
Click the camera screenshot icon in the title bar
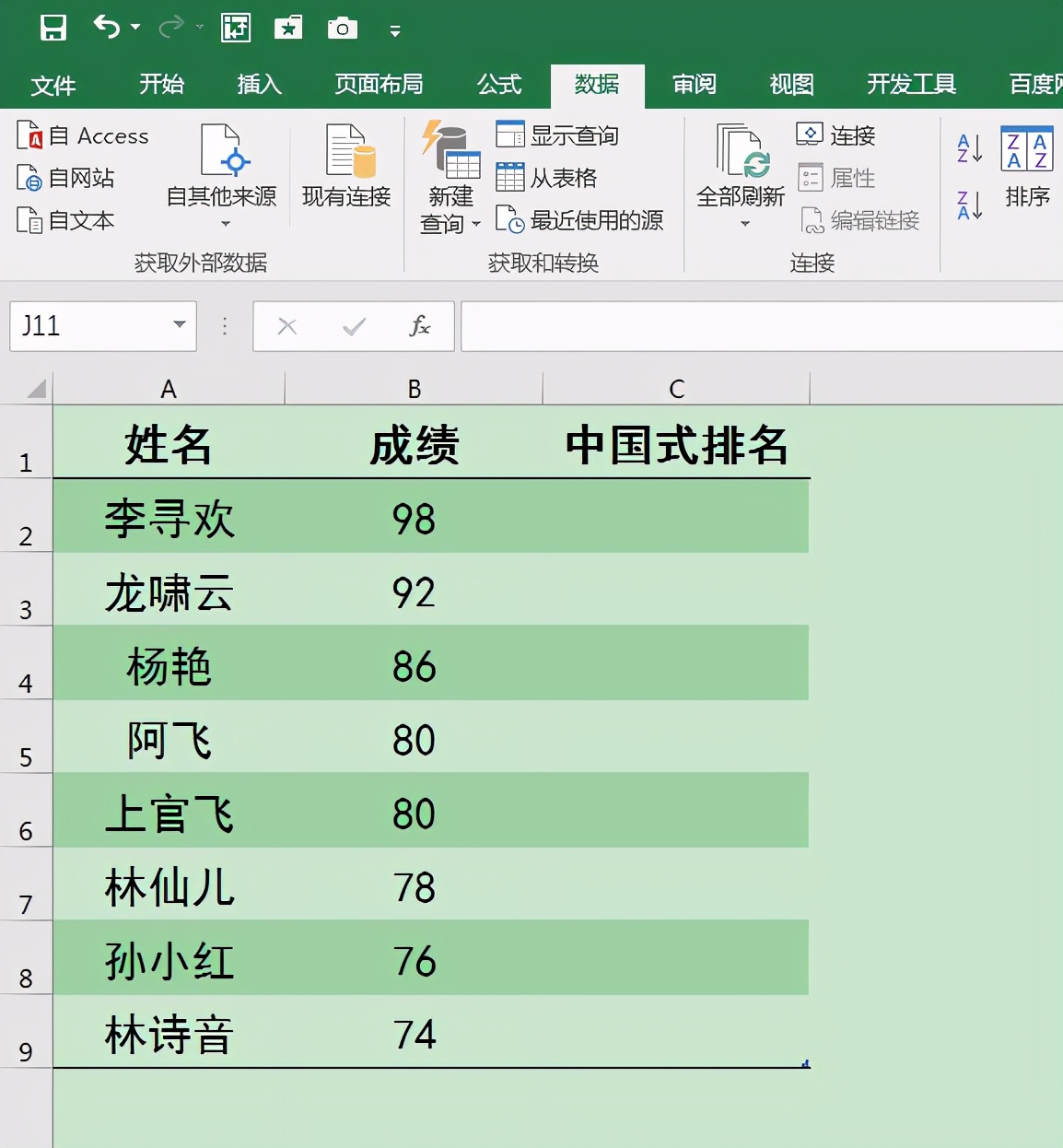(x=342, y=28)
